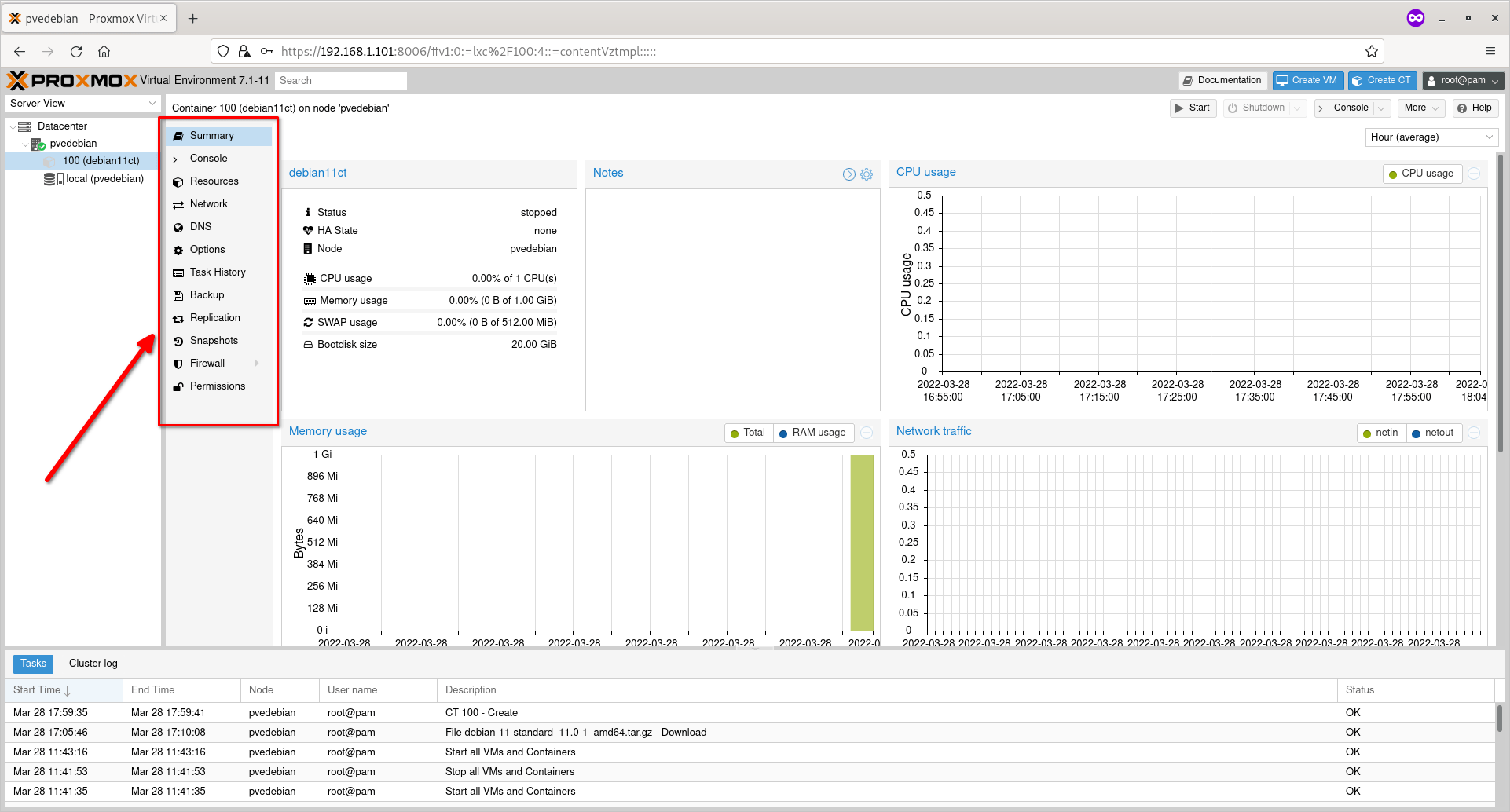This screenshot has height=812, width=1510.
Task: Open the container Console button
Action: click(x=1343, y=108)
